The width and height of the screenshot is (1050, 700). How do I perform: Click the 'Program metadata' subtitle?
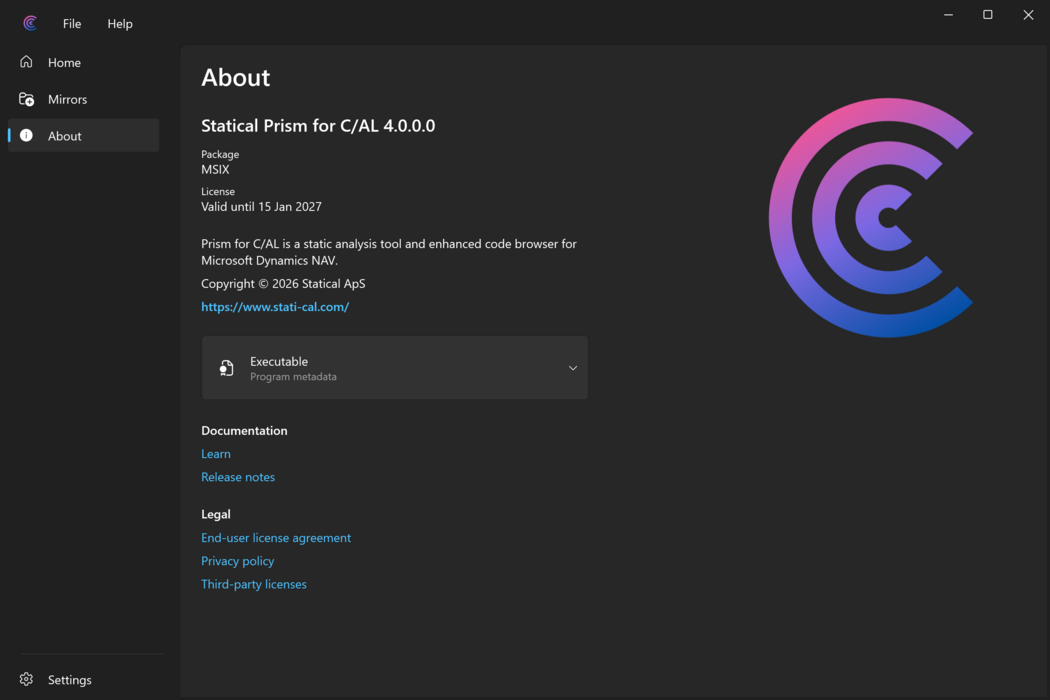(293, 377)
